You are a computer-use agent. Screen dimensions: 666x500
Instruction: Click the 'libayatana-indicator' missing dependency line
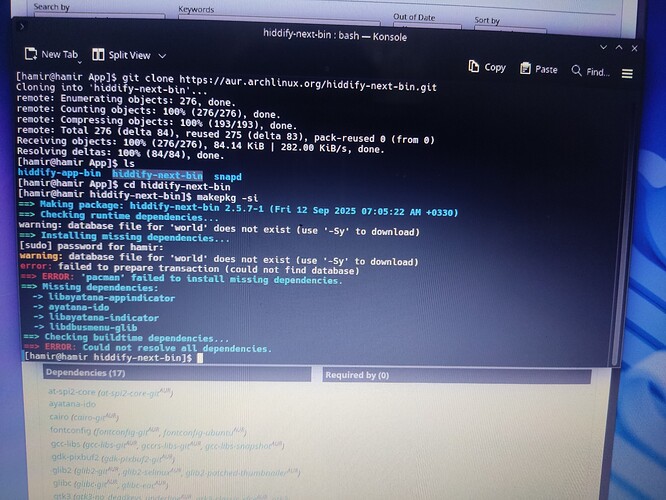click(x=104, y=318)
